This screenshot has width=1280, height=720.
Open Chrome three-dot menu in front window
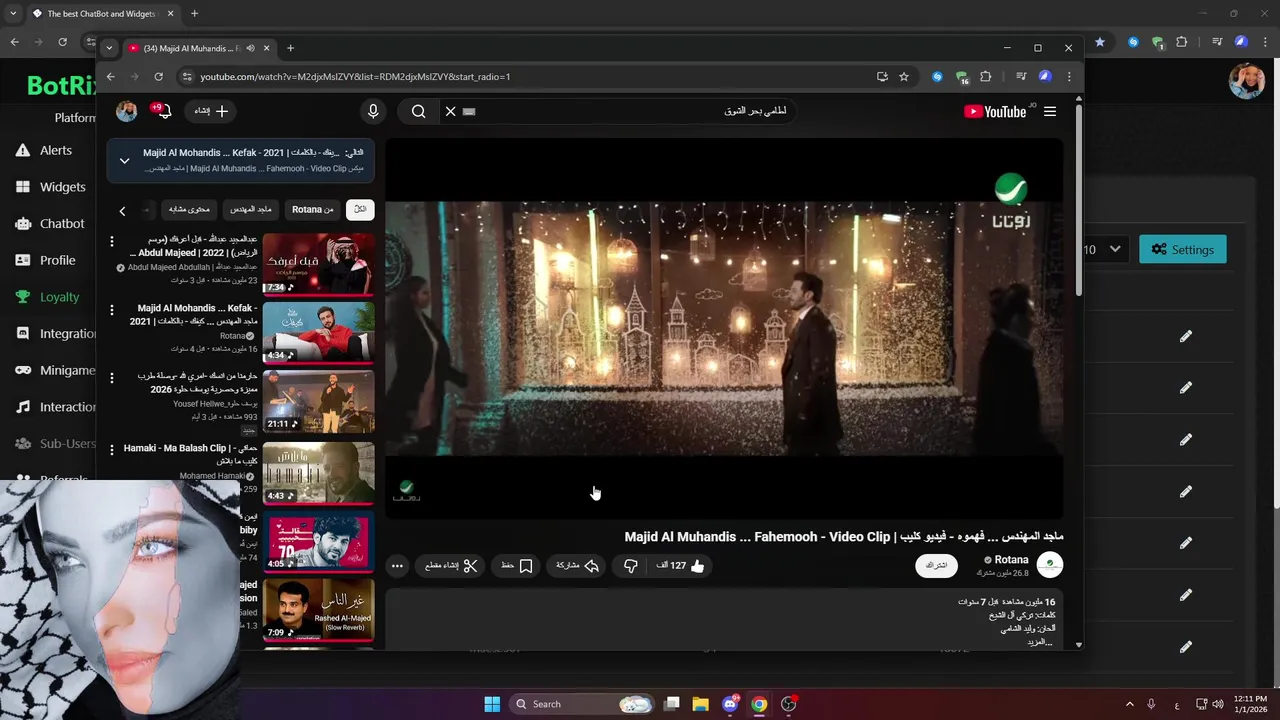tap(1069, 76)
